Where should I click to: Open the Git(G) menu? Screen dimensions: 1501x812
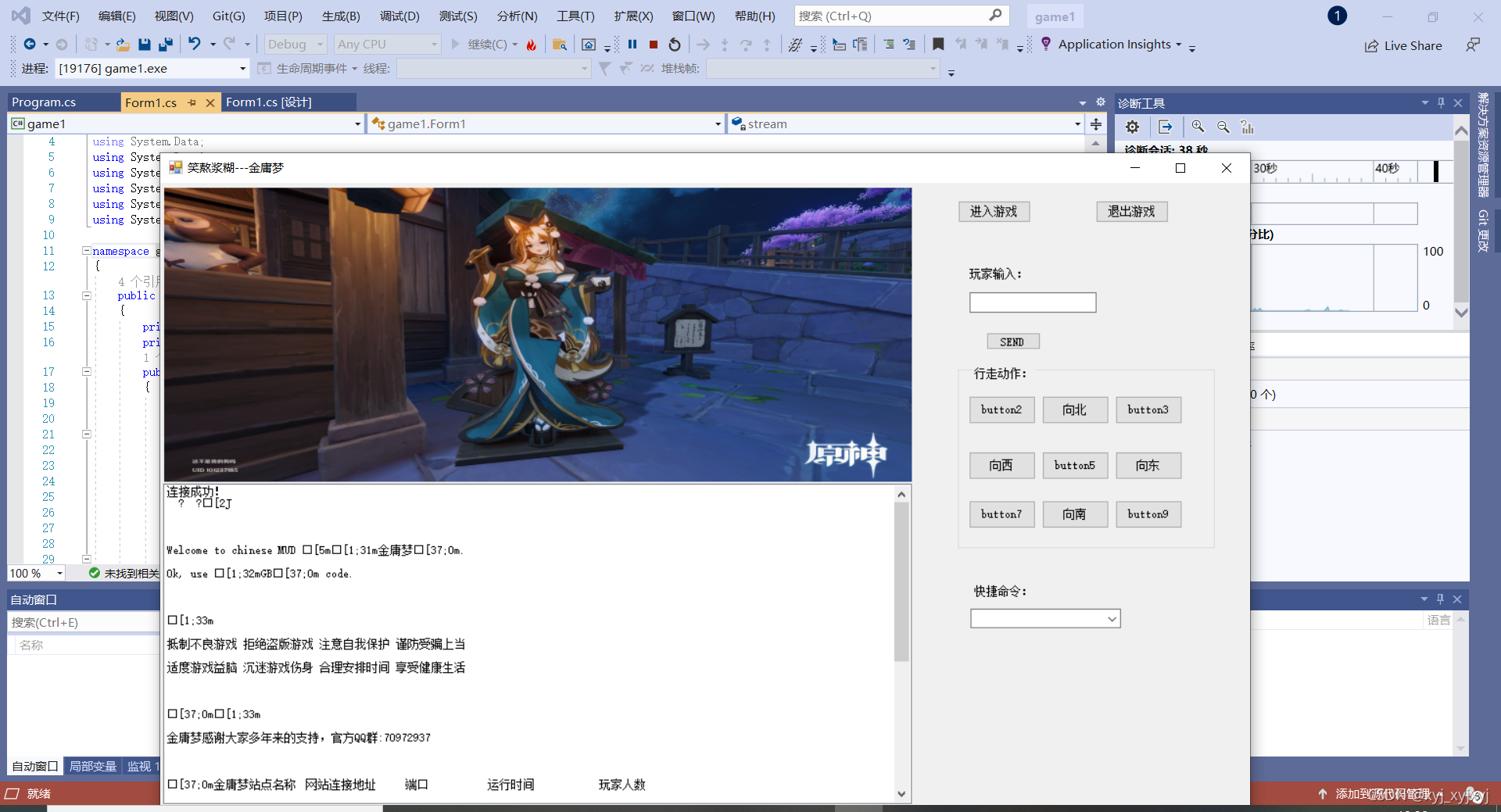point(229,16)
